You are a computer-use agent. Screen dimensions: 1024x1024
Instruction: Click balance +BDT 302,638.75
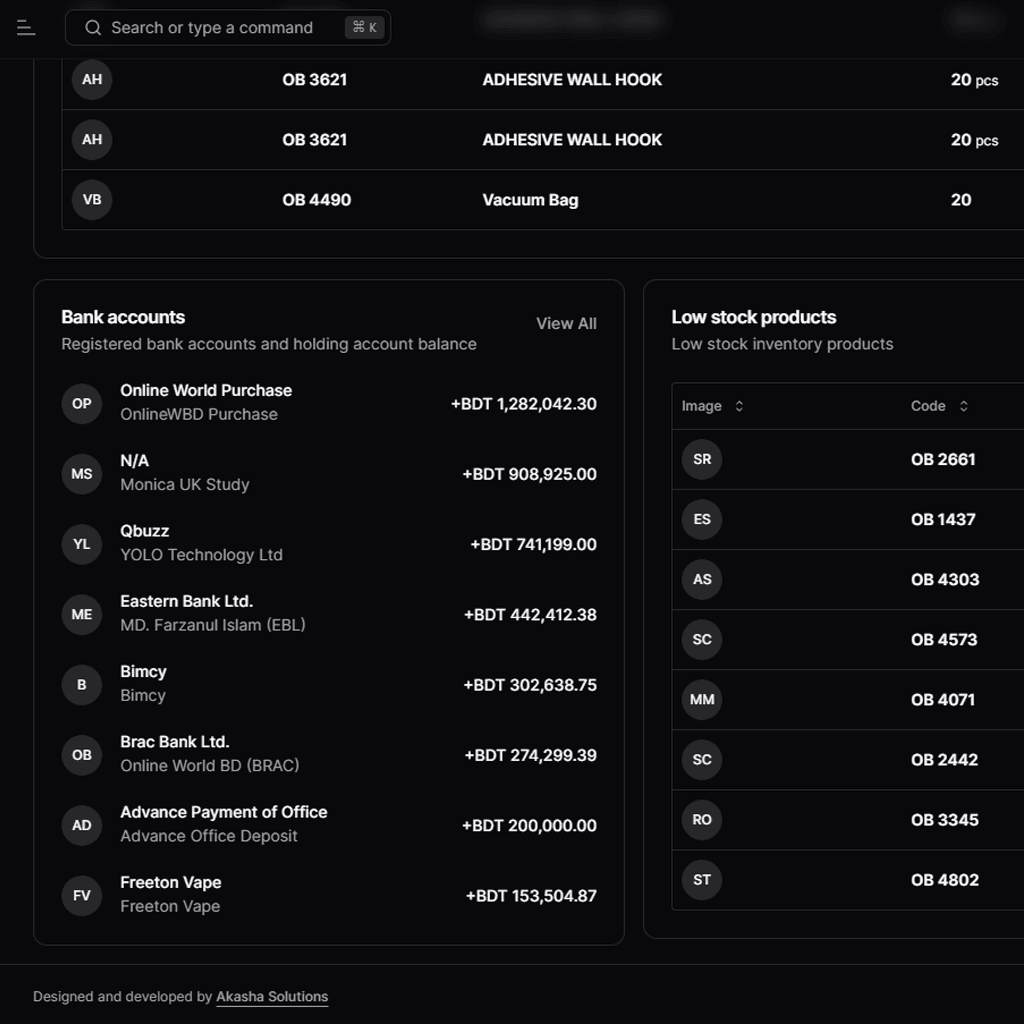[530, 684]
